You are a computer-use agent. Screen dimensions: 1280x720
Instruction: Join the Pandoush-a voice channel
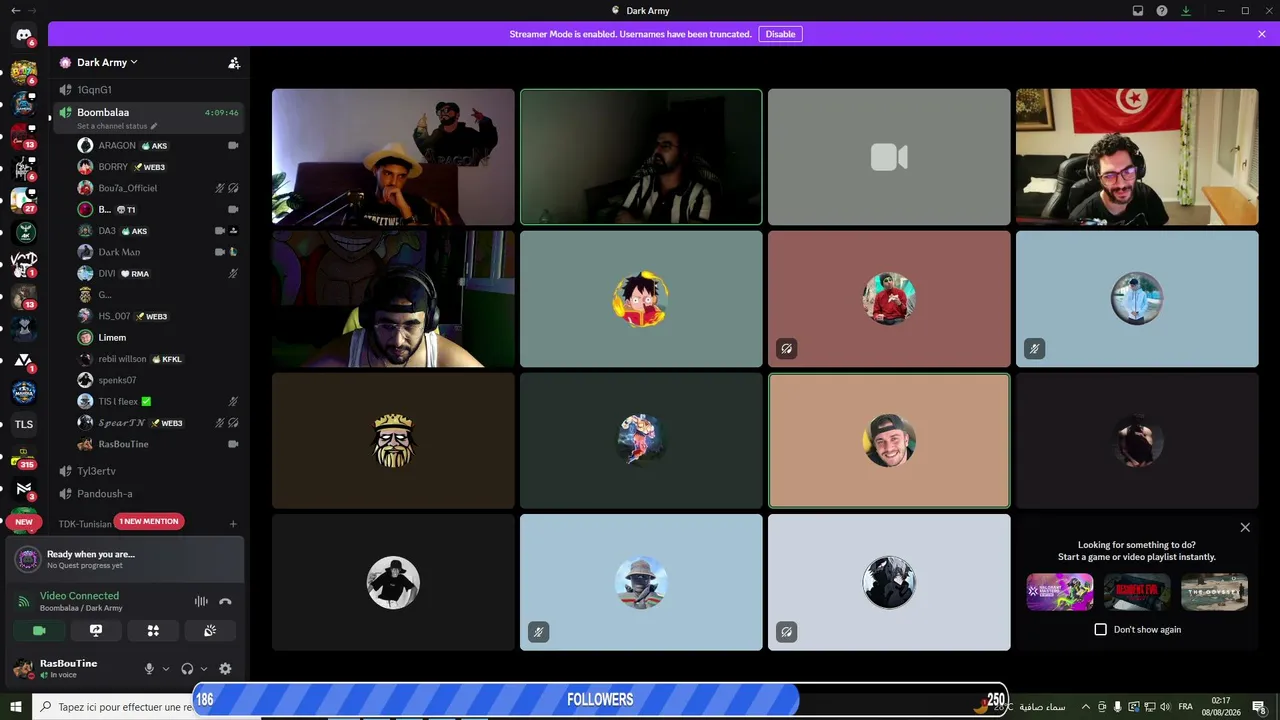point(150,494)
